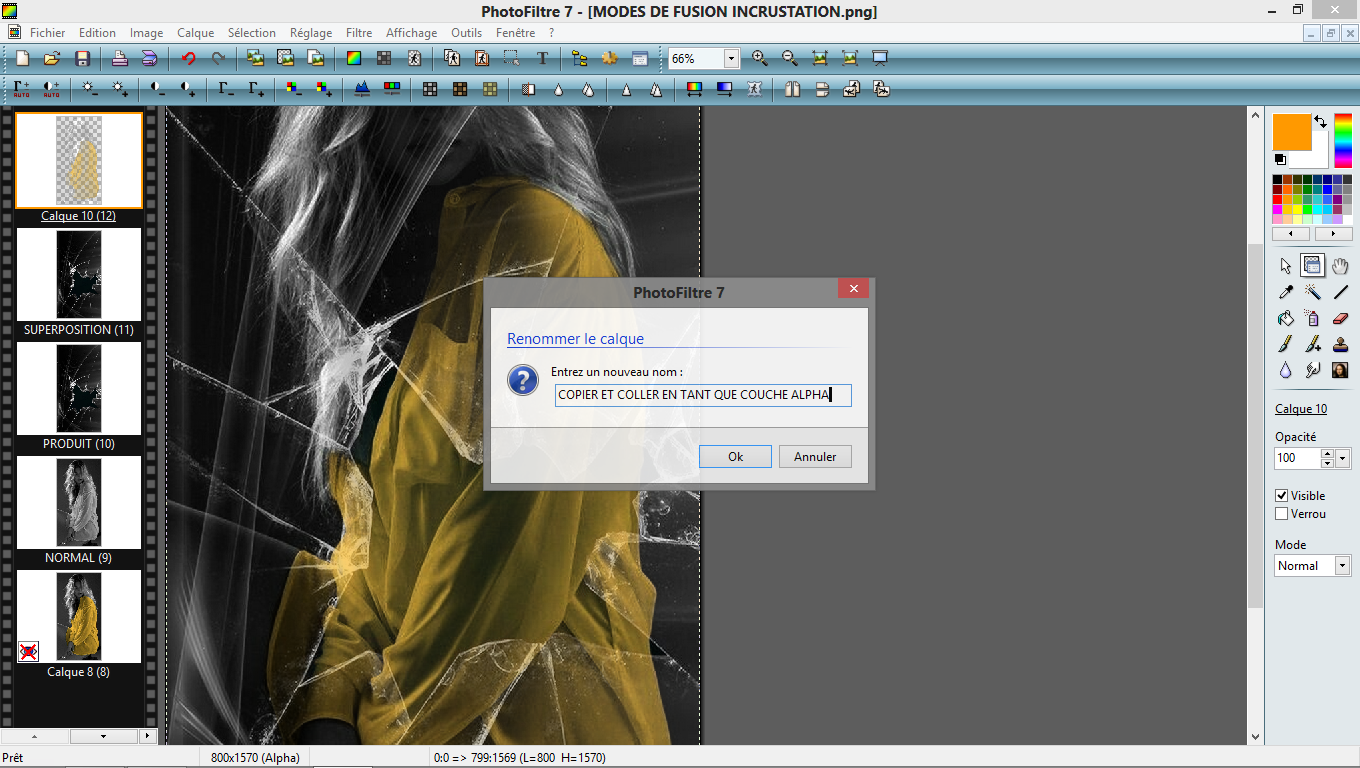The width and height of the screenshot is (1360, 768).
Task: Click the Opacité value field
Action: pyautogui.click(x=1297, y=458)
